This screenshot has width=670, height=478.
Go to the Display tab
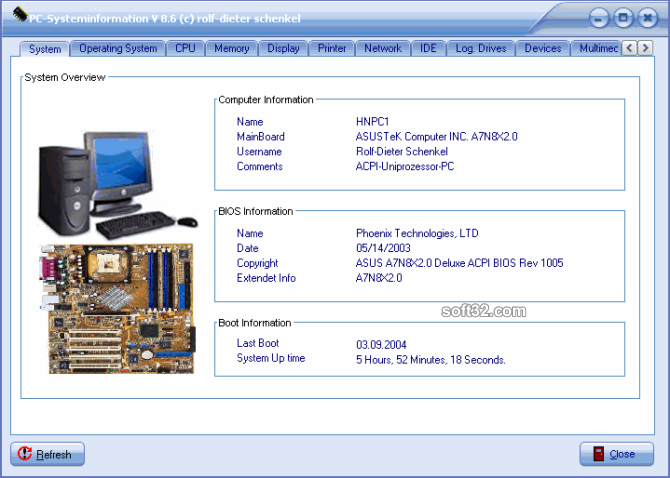point(283,49)
